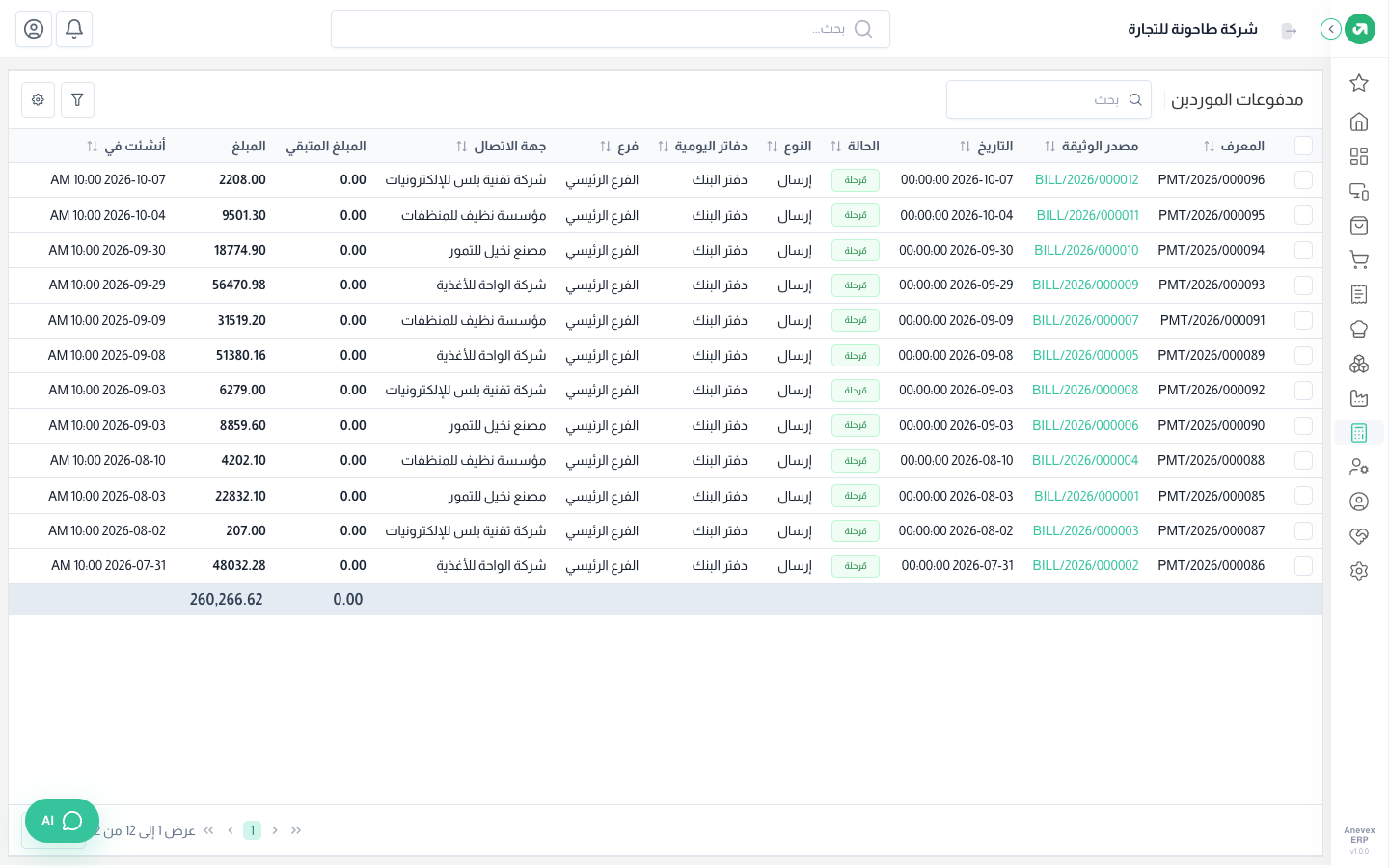
Task: Jump to first page with double chevron
Action: (208, 830)
